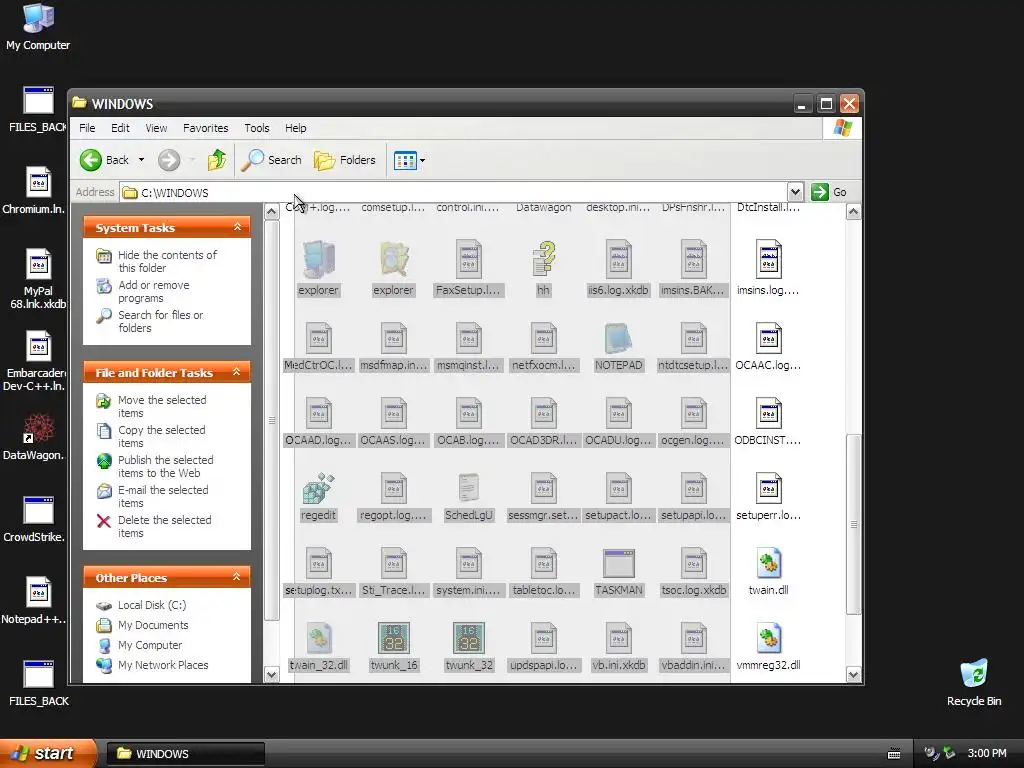The width and height of the screenshot is (1024, 768).
Task: Collapse the System Tasks panel
Action: pyautogui.click(x=237, y=227)
